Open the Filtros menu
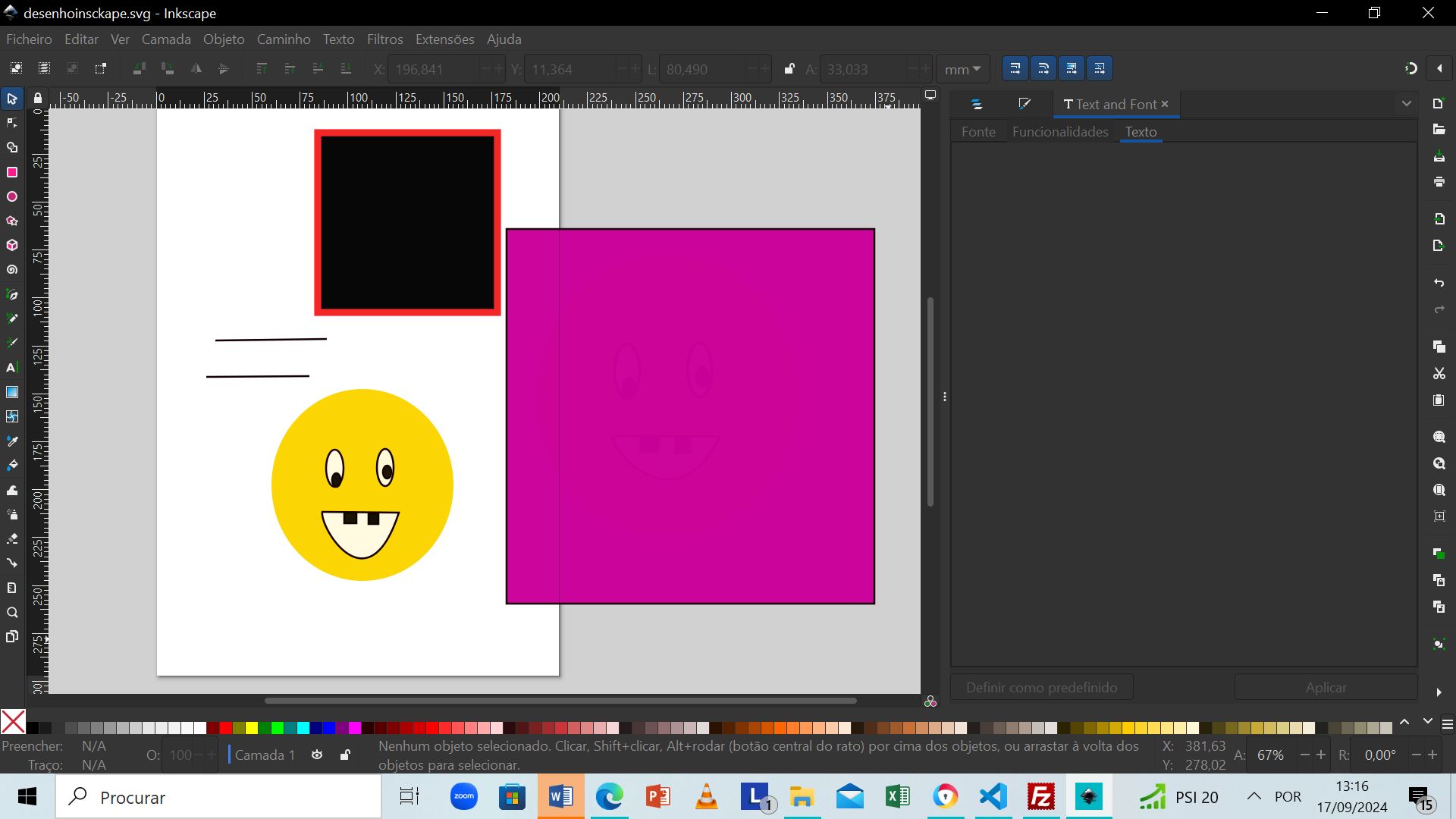 (x=384, y=39)
